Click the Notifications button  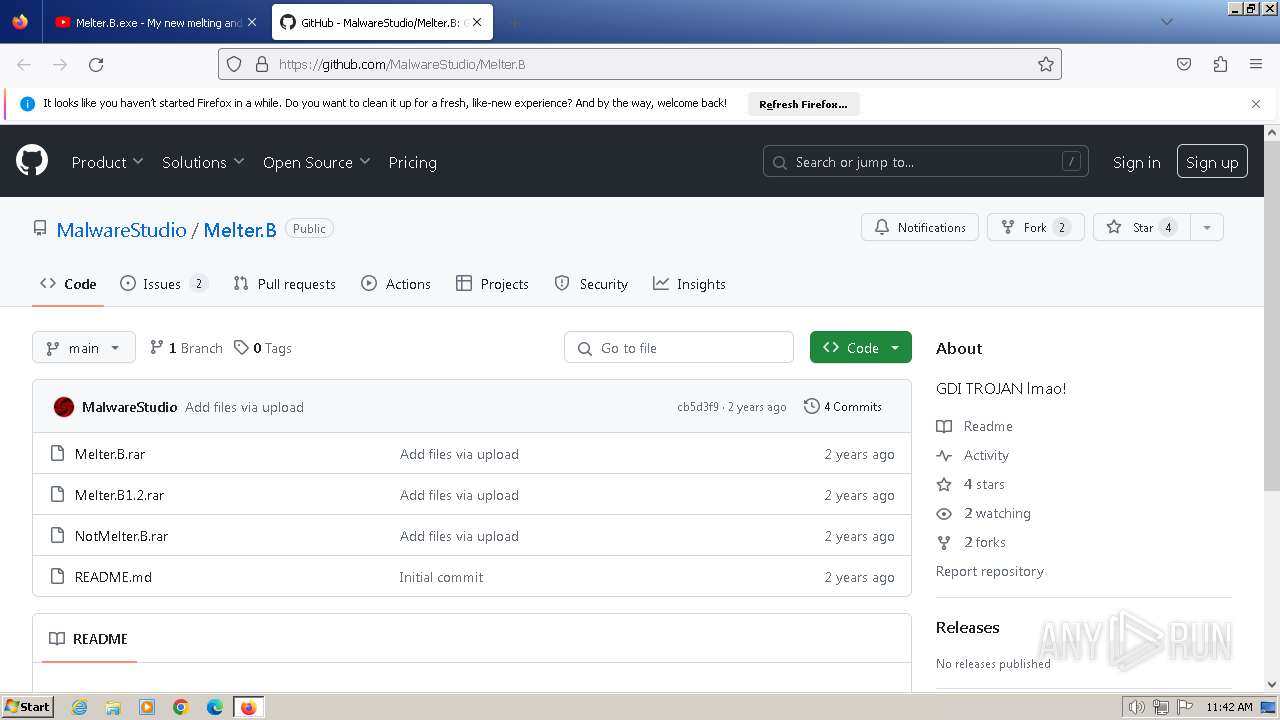pyautogui.click(x=920, y=228)
